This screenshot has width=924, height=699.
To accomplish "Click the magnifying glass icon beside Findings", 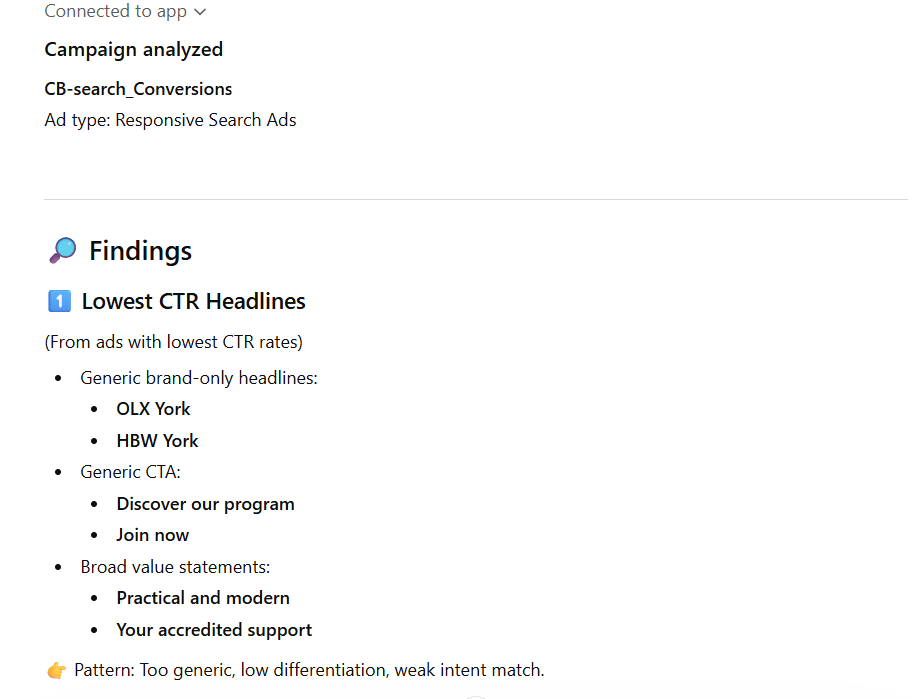I will click(x=62, y=250).
